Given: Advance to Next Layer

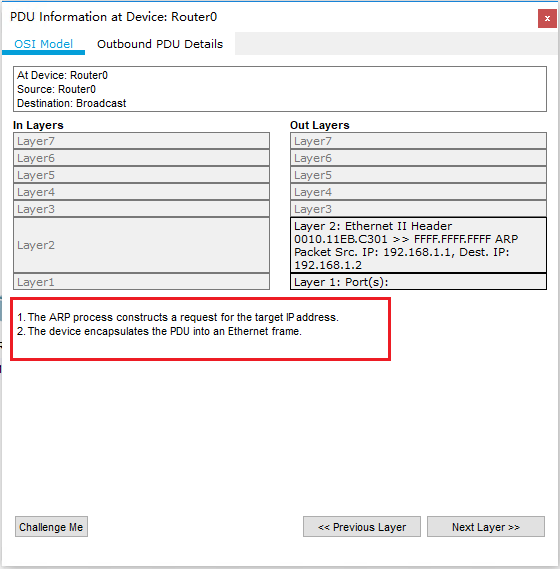Looking at the screenshot, I should coord(486,527).
